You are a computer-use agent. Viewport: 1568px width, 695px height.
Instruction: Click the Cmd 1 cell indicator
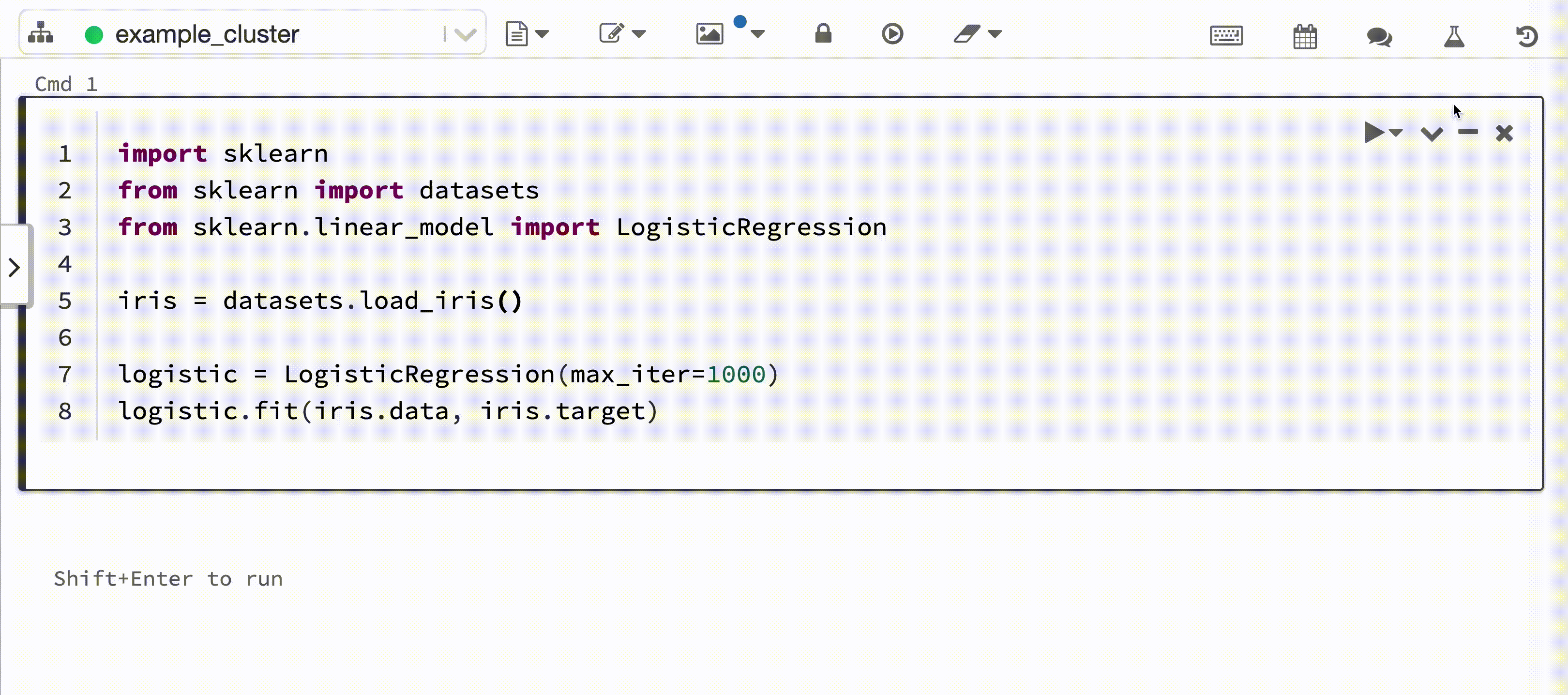65,83
